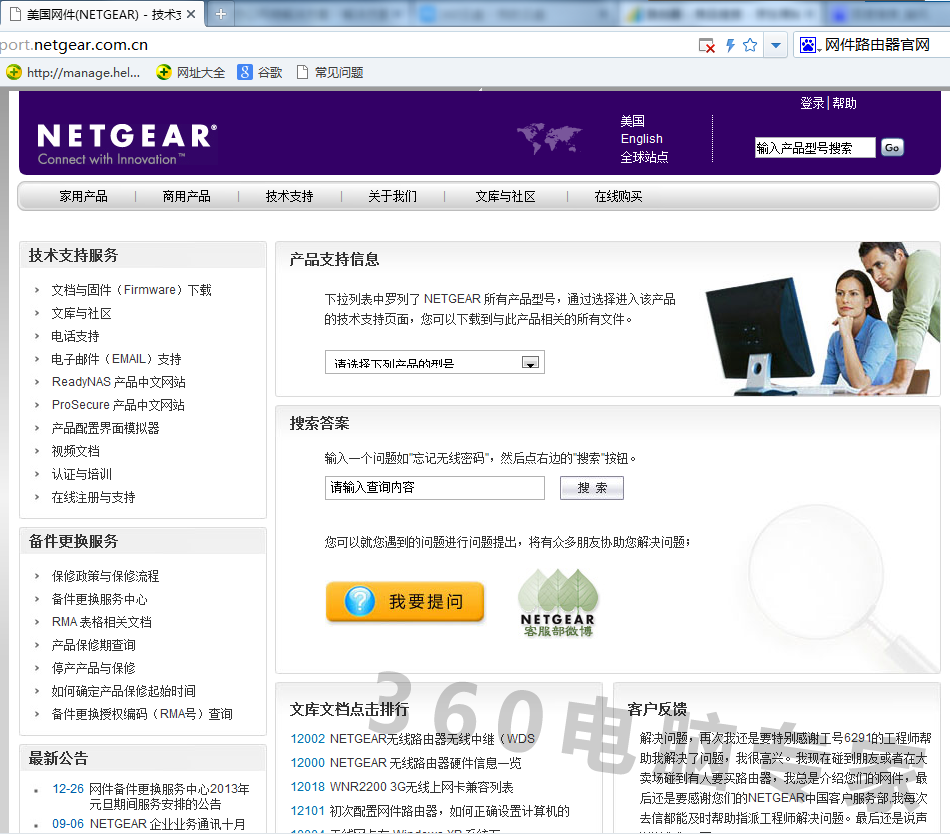Click the Go search button
The image size is (950, 834).
click(x=892, y=148)
